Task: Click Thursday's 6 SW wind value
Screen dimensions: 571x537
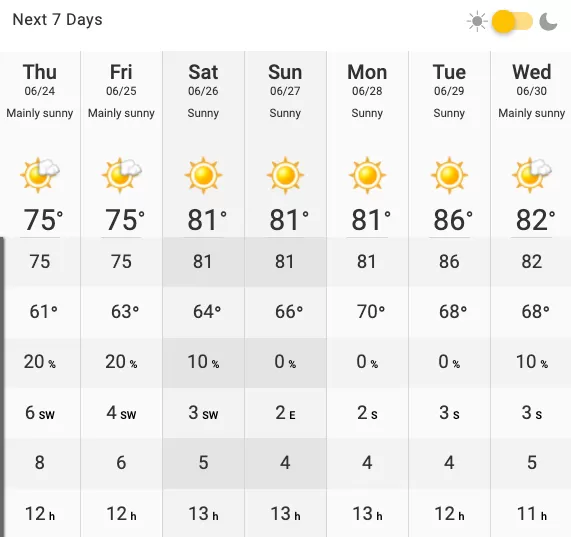Action: (x=40, y=413)
